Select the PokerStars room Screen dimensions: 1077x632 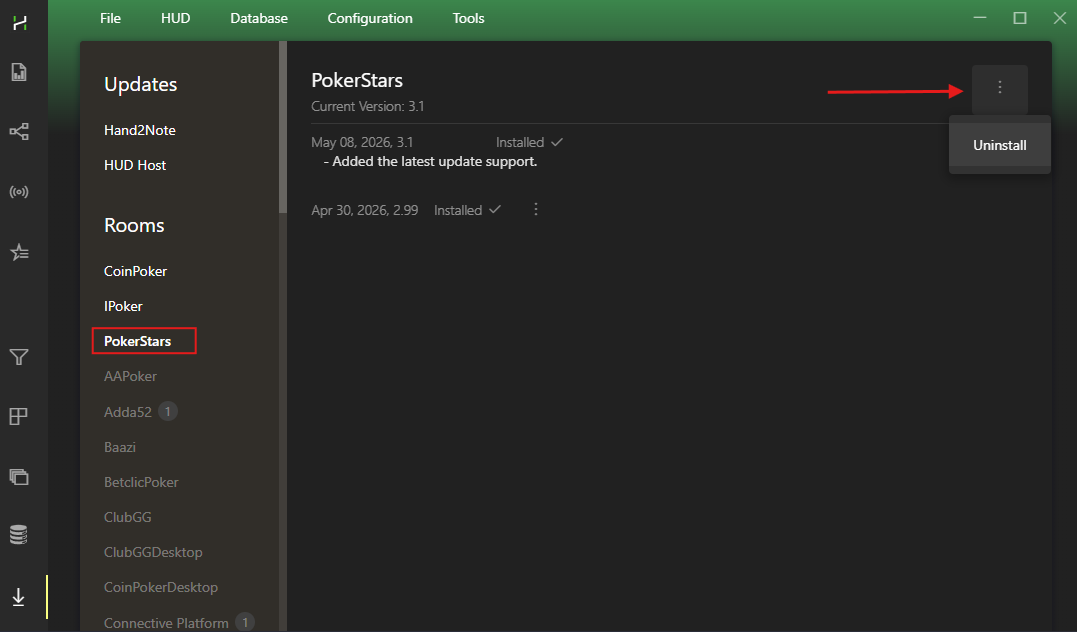tap(137, 341)
